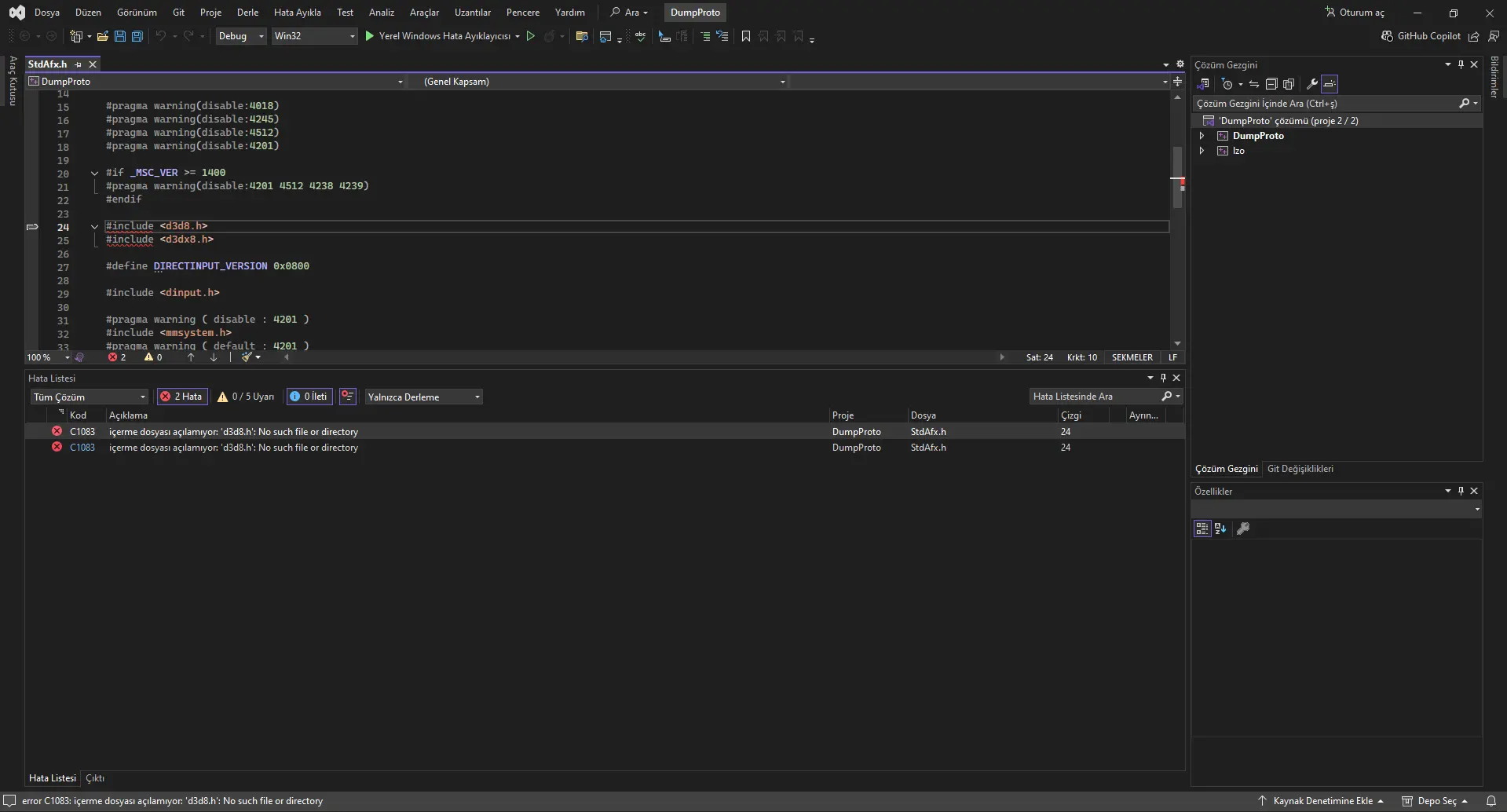
Task: Click the Open File folder icon
Action: (102, 36)
